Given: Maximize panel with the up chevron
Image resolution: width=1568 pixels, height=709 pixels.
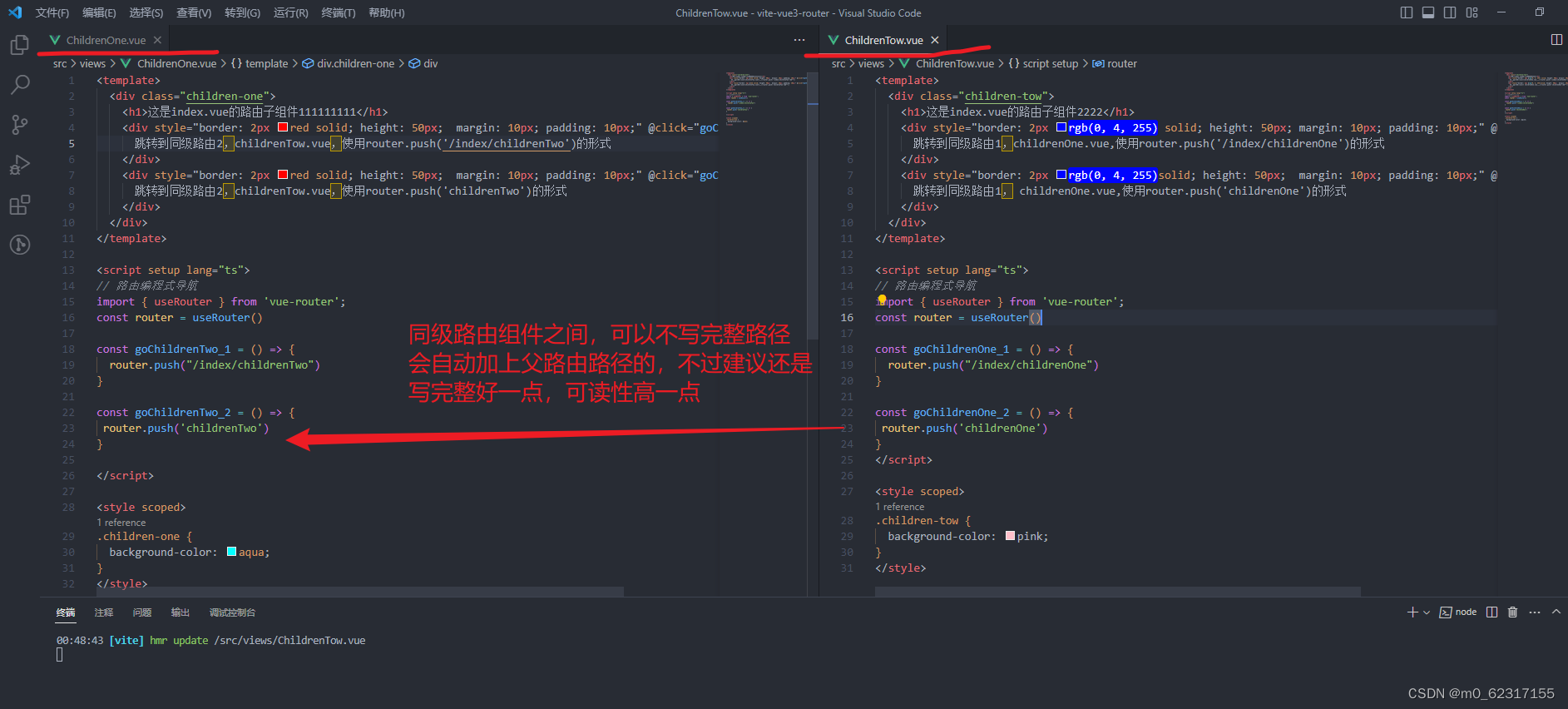Looking at the screenshot, I should [1556, 612].
